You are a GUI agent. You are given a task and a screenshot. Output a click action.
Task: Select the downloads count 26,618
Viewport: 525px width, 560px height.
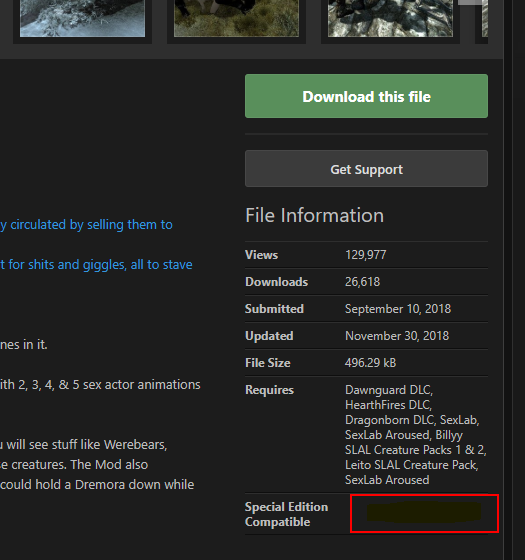tap(362, 282)
